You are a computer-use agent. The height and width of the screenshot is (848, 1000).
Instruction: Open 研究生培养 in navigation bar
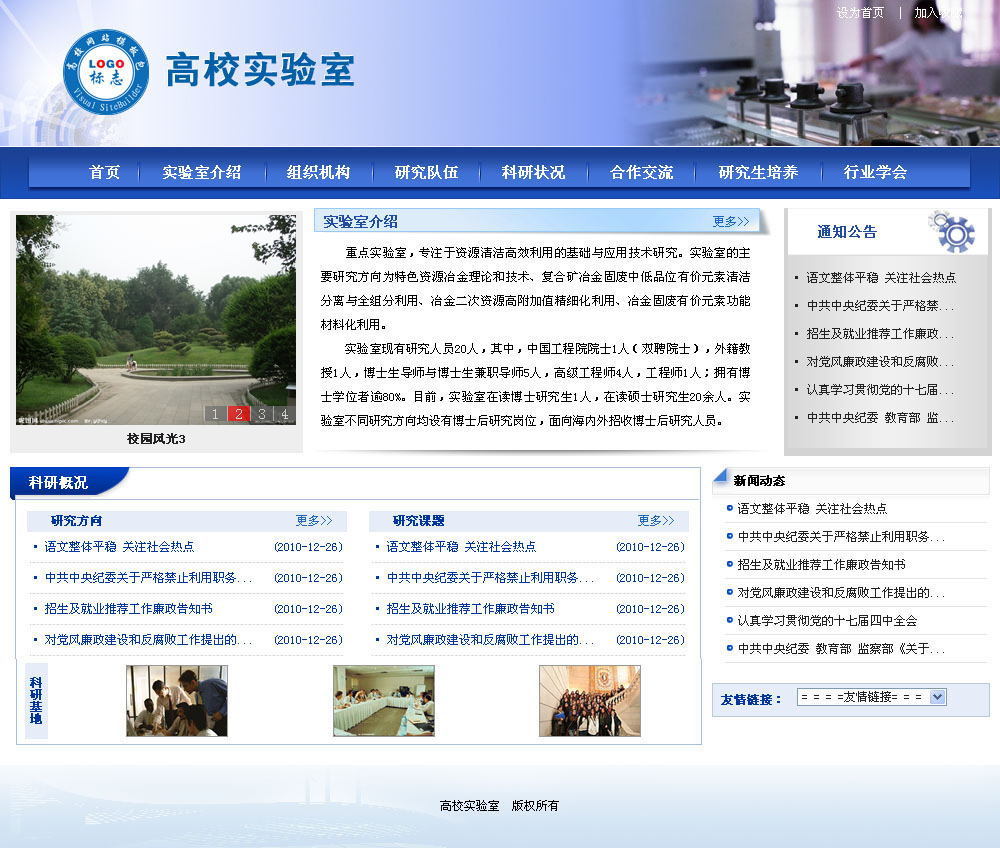(758, 172)
